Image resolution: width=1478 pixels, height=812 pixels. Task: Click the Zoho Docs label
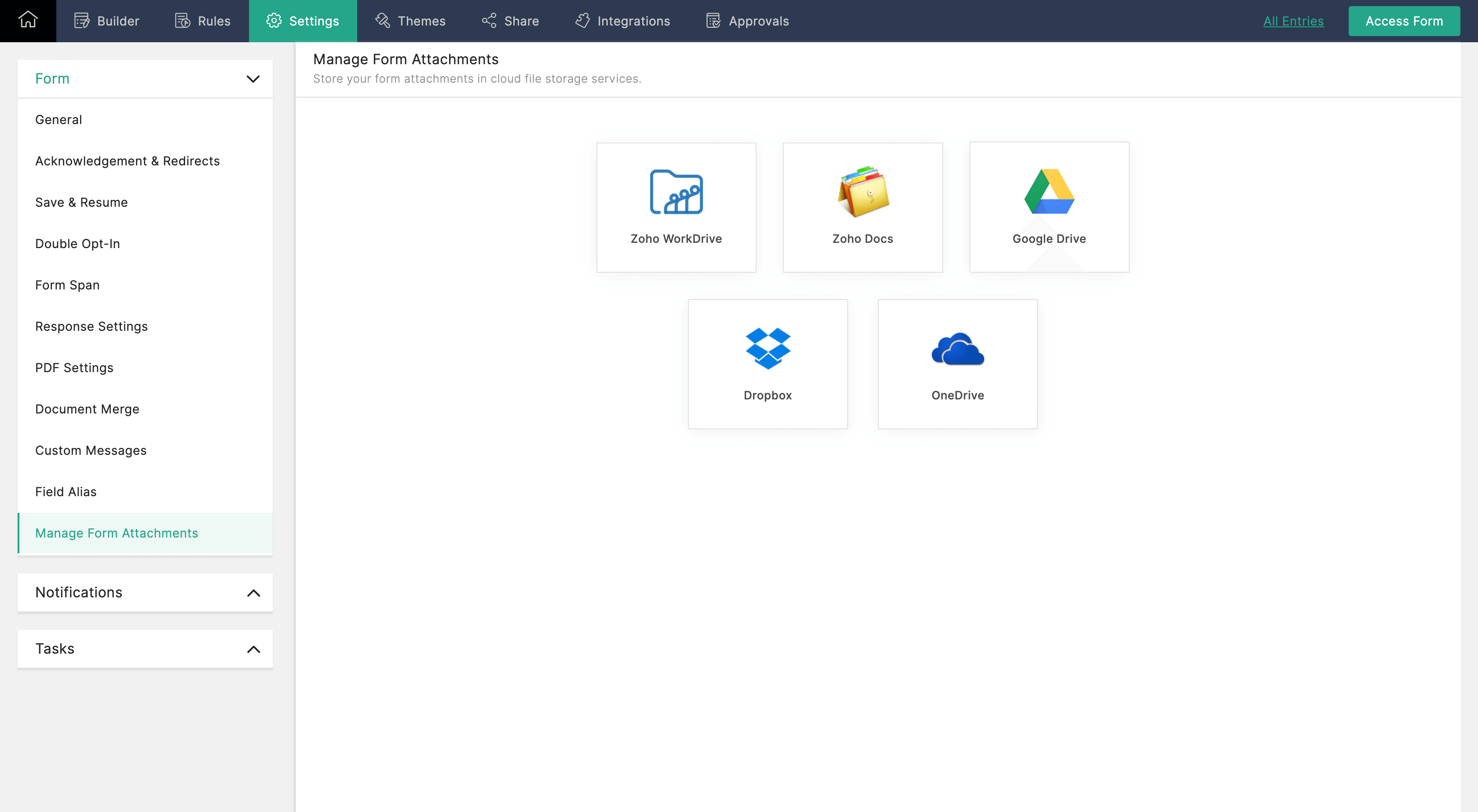tap(863, 238)
